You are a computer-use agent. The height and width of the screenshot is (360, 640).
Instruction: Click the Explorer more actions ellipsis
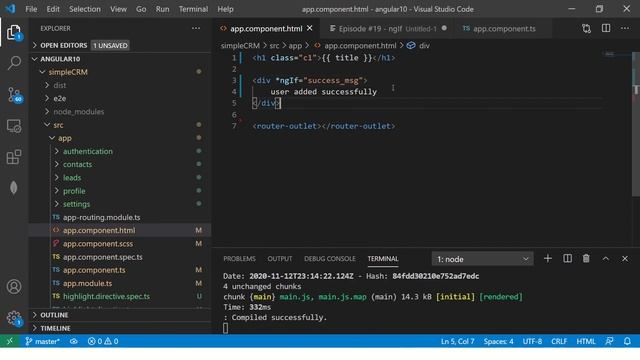click(x=196, y=28)
